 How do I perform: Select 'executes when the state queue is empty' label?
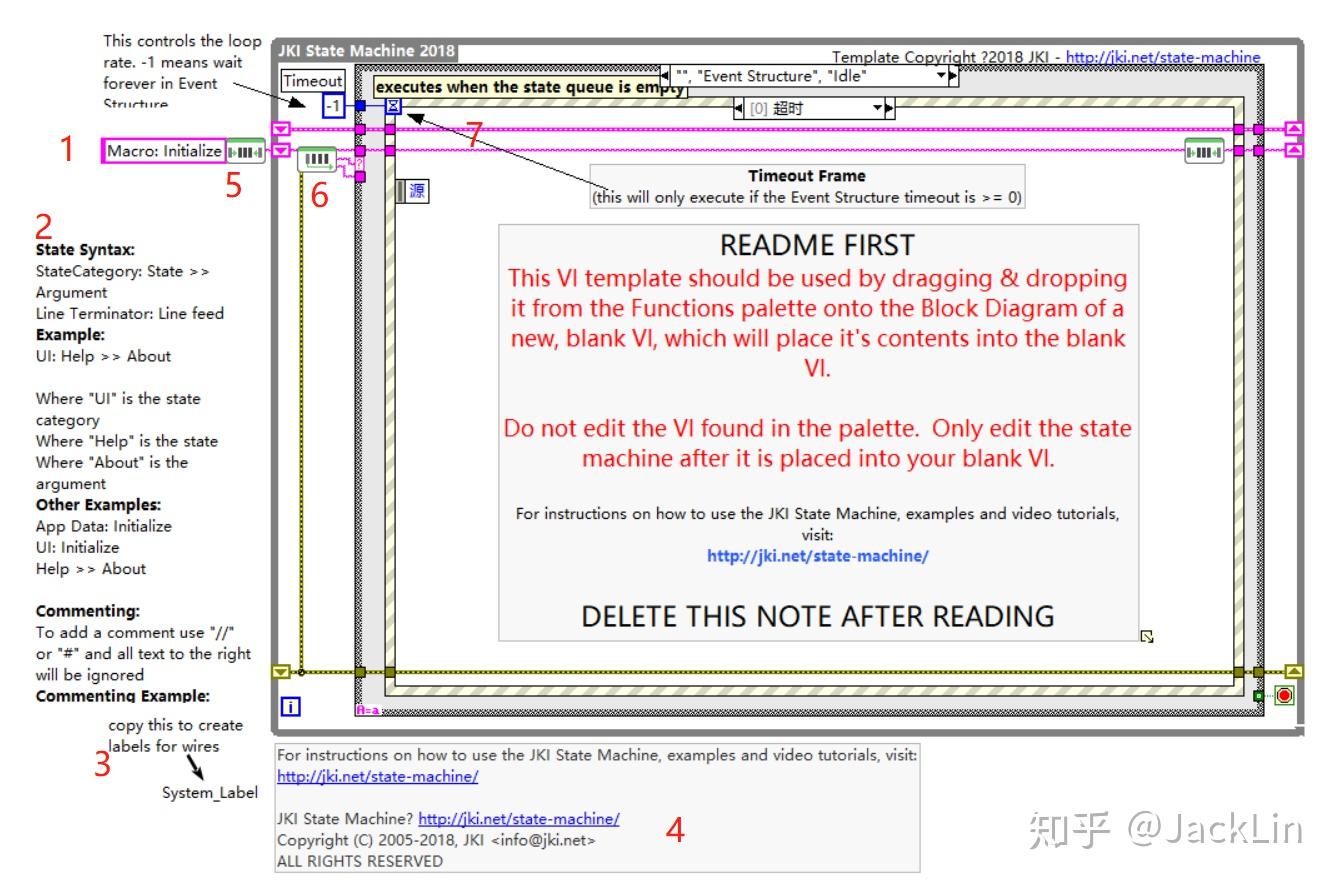point(530,87)
